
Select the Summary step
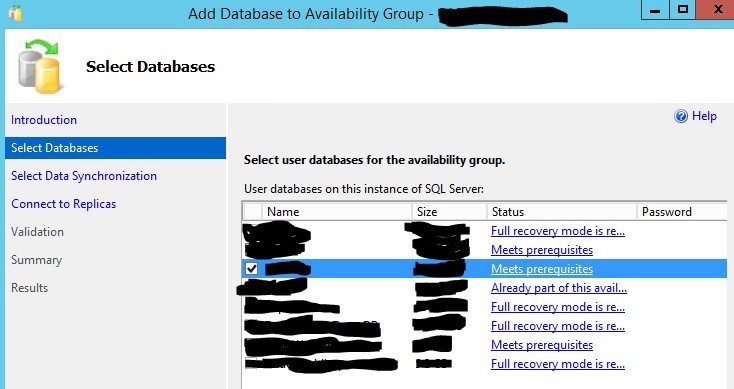point(37,260)
